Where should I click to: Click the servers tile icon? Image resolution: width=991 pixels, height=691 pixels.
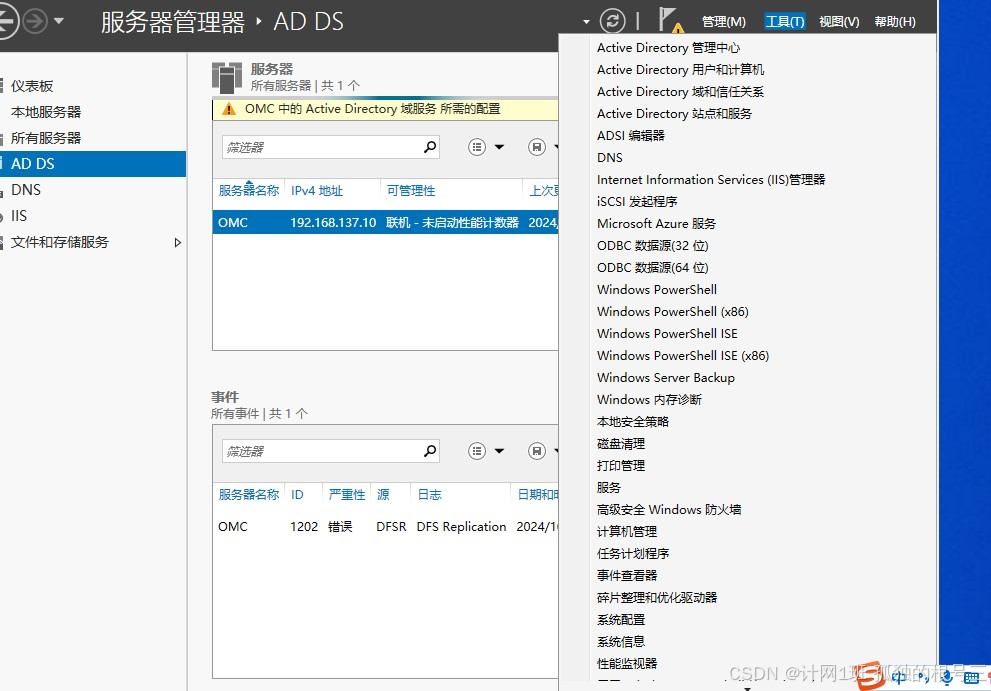pyautogui.click(x=227, y=78)
